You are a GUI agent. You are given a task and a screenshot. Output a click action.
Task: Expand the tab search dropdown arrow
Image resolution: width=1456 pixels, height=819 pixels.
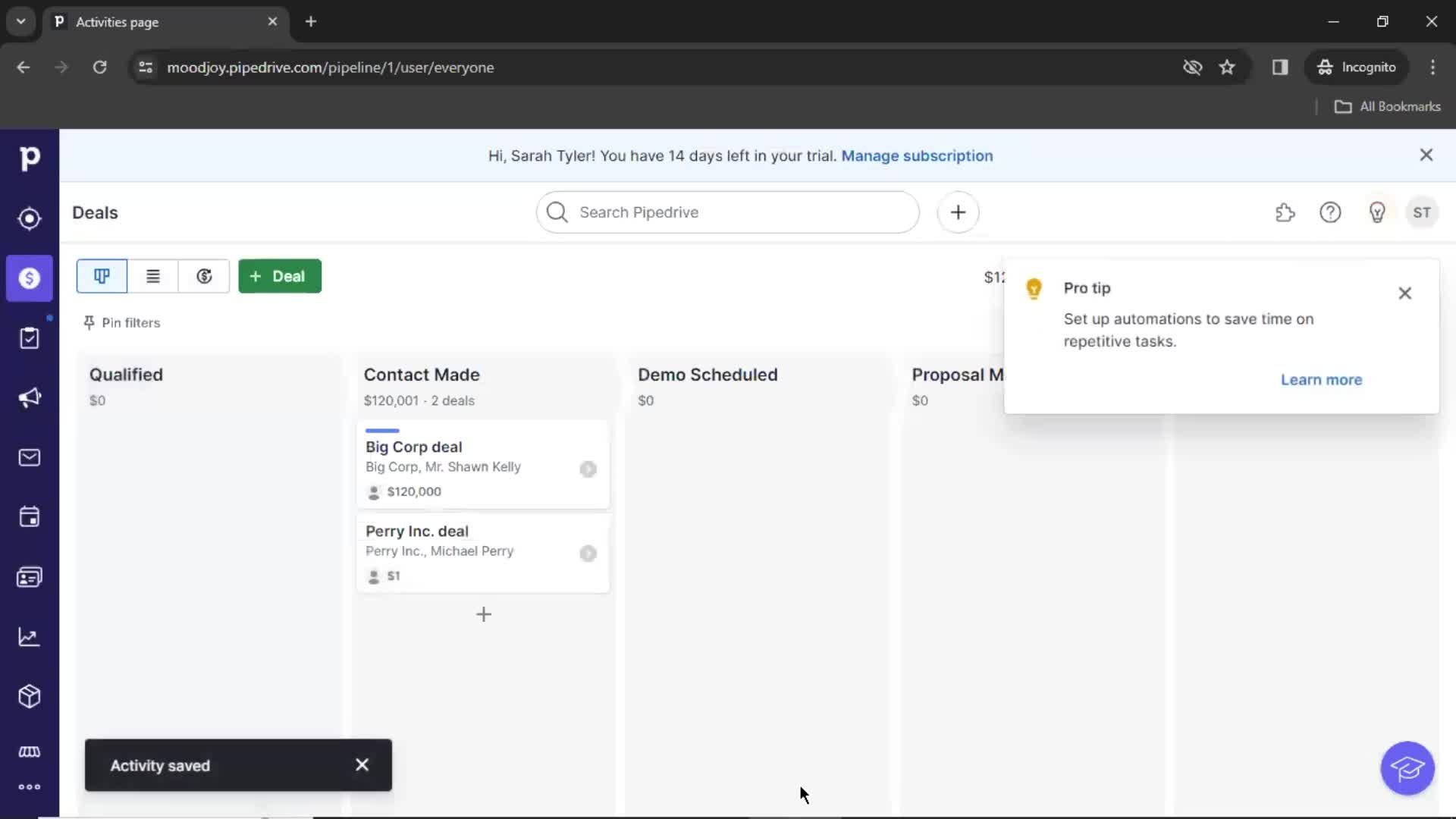point(21,22)
